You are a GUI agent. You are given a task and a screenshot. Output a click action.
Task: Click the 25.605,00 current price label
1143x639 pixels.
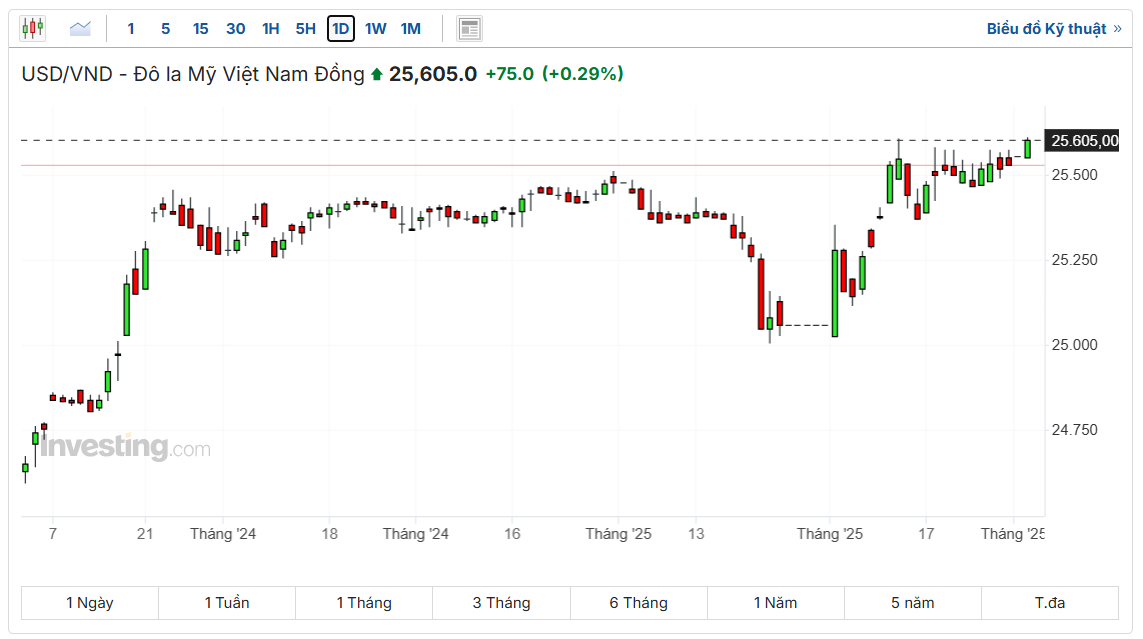pos(1085,141)
